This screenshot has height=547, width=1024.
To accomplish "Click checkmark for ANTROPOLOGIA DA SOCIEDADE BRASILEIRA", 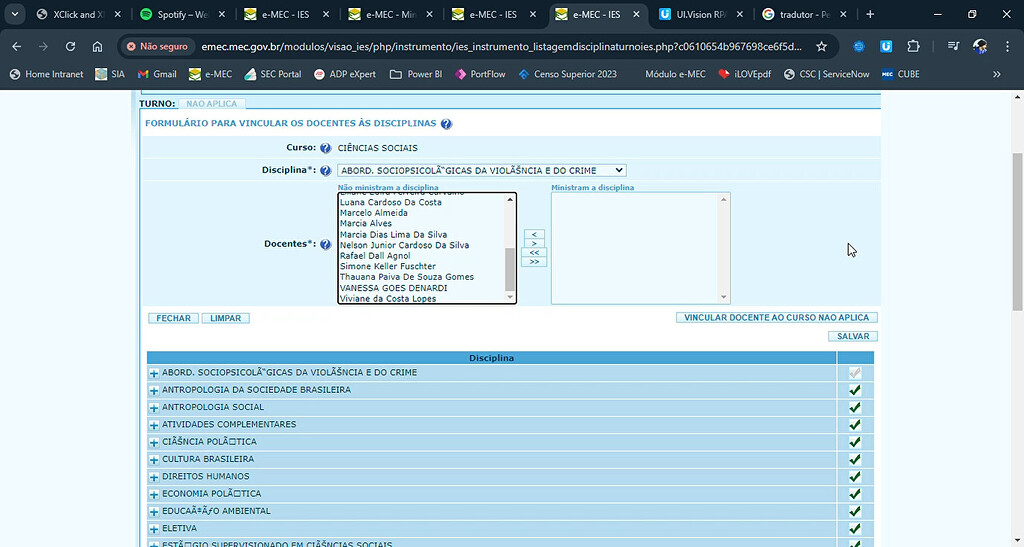I will click(x=854, y=390).
